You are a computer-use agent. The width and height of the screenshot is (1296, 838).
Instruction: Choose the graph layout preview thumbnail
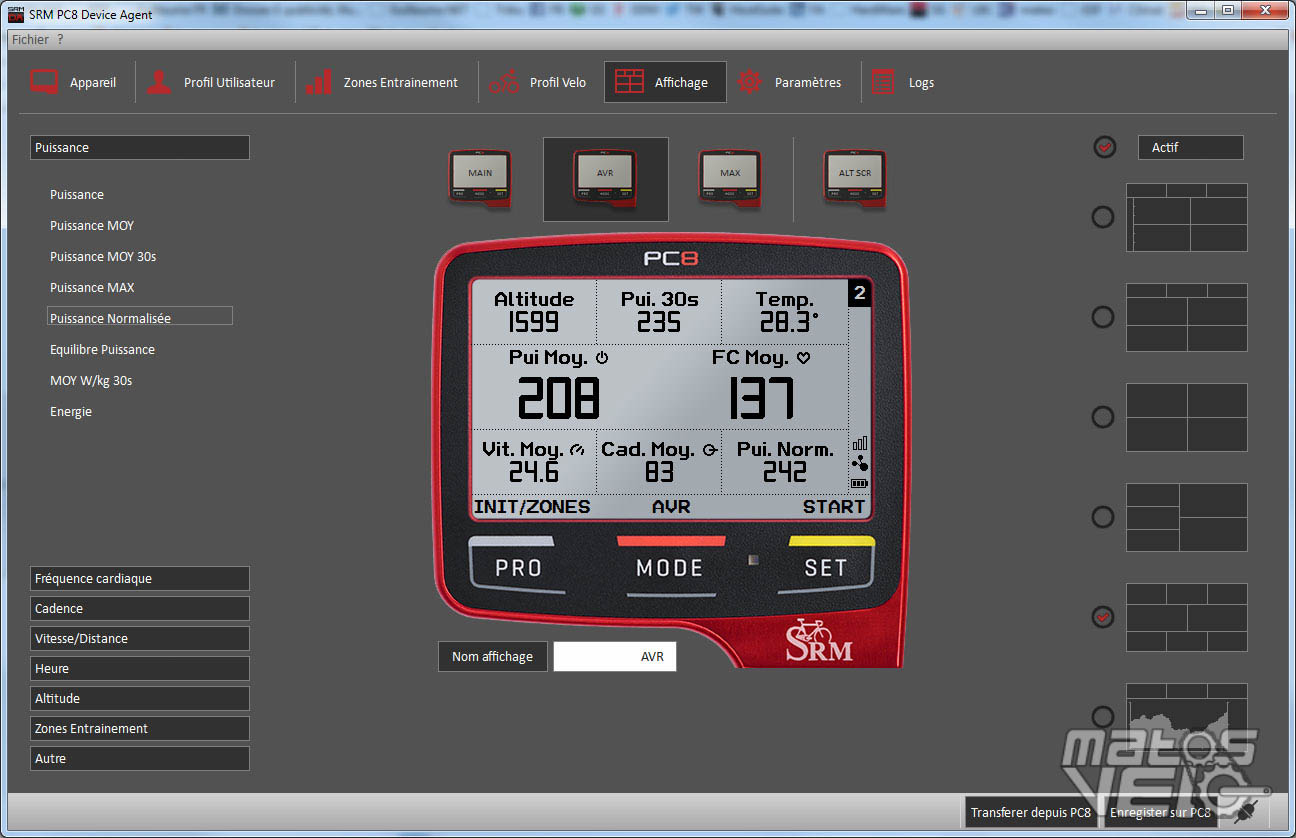pyautogui.click(x=1187, y=717)
